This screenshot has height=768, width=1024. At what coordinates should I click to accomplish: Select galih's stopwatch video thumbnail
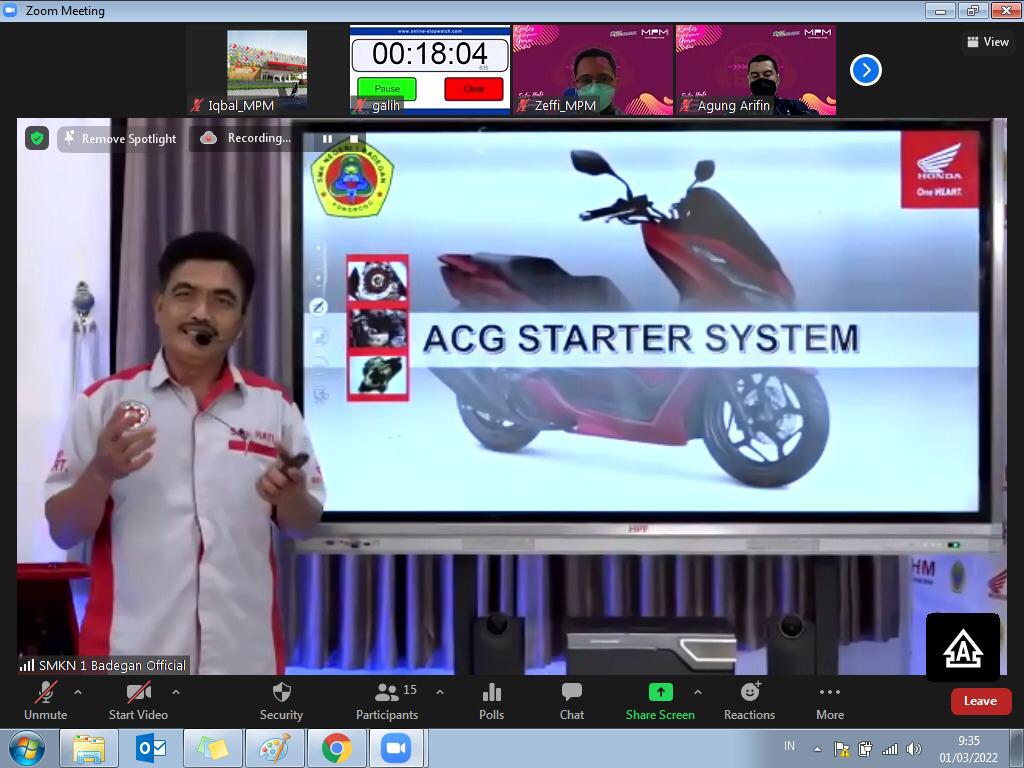(430, 70)
